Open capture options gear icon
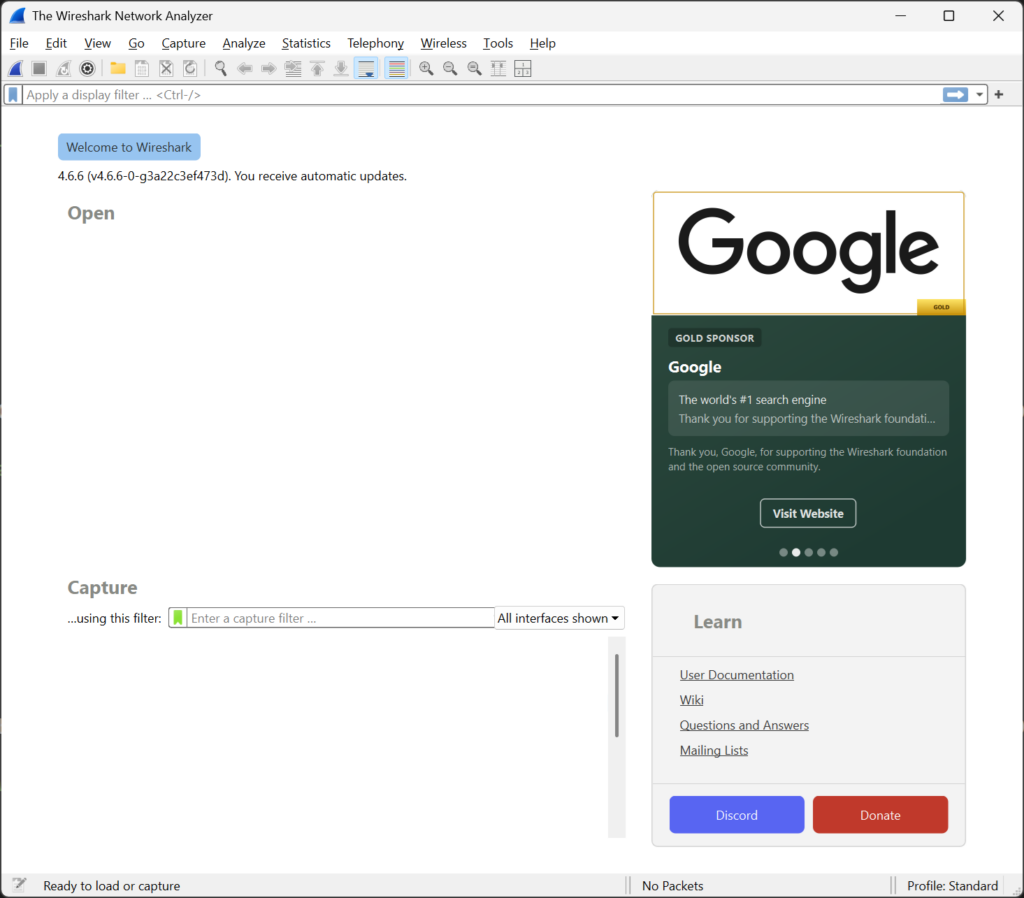 (x=87, y=69)
